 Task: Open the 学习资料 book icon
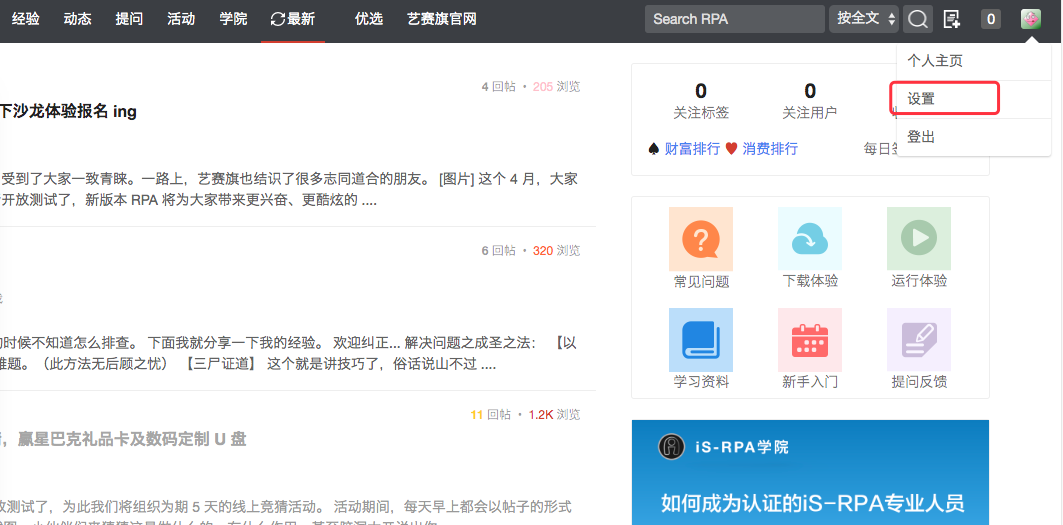(701, 339)
